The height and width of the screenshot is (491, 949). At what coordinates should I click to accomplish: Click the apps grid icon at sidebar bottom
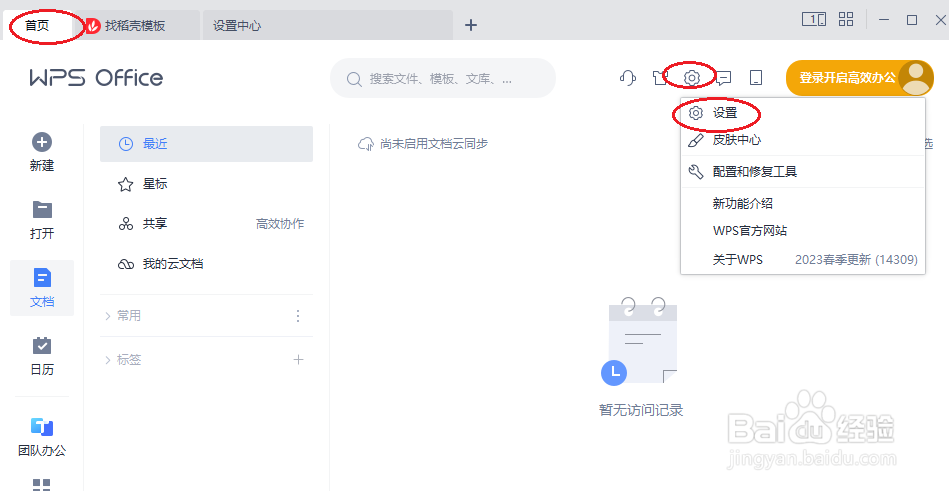pyautogui.click(x=42, y=484)
